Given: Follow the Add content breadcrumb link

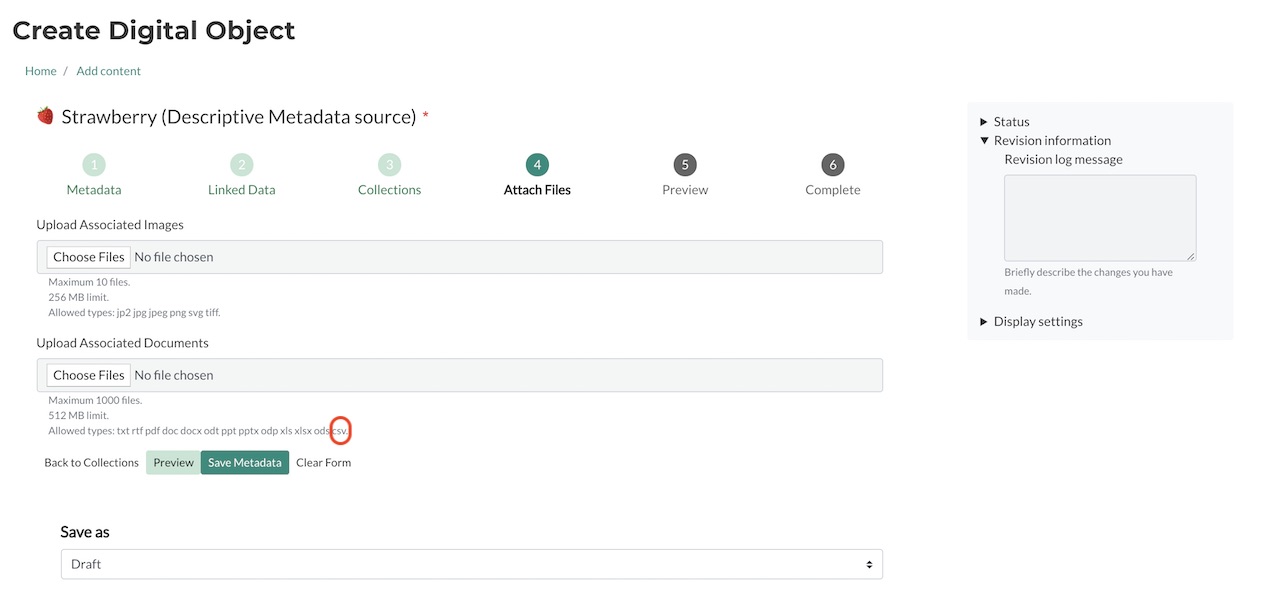Looking at the screenshot, I should click(x=108, y=71).
